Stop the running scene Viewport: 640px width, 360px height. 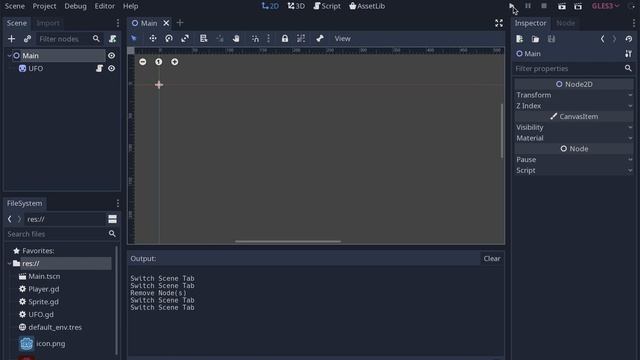tap(544, 6)
